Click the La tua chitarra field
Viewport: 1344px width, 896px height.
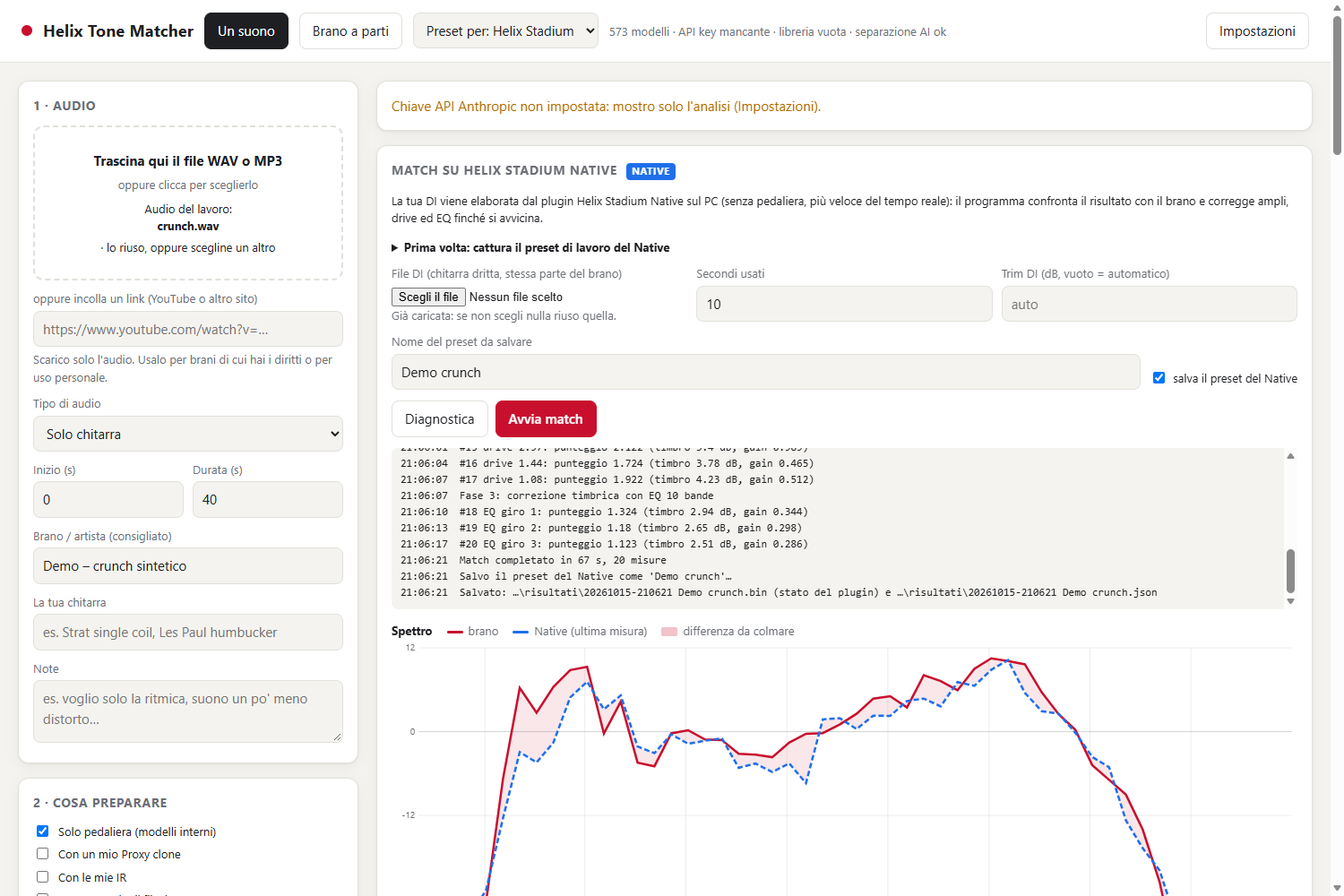188,632
